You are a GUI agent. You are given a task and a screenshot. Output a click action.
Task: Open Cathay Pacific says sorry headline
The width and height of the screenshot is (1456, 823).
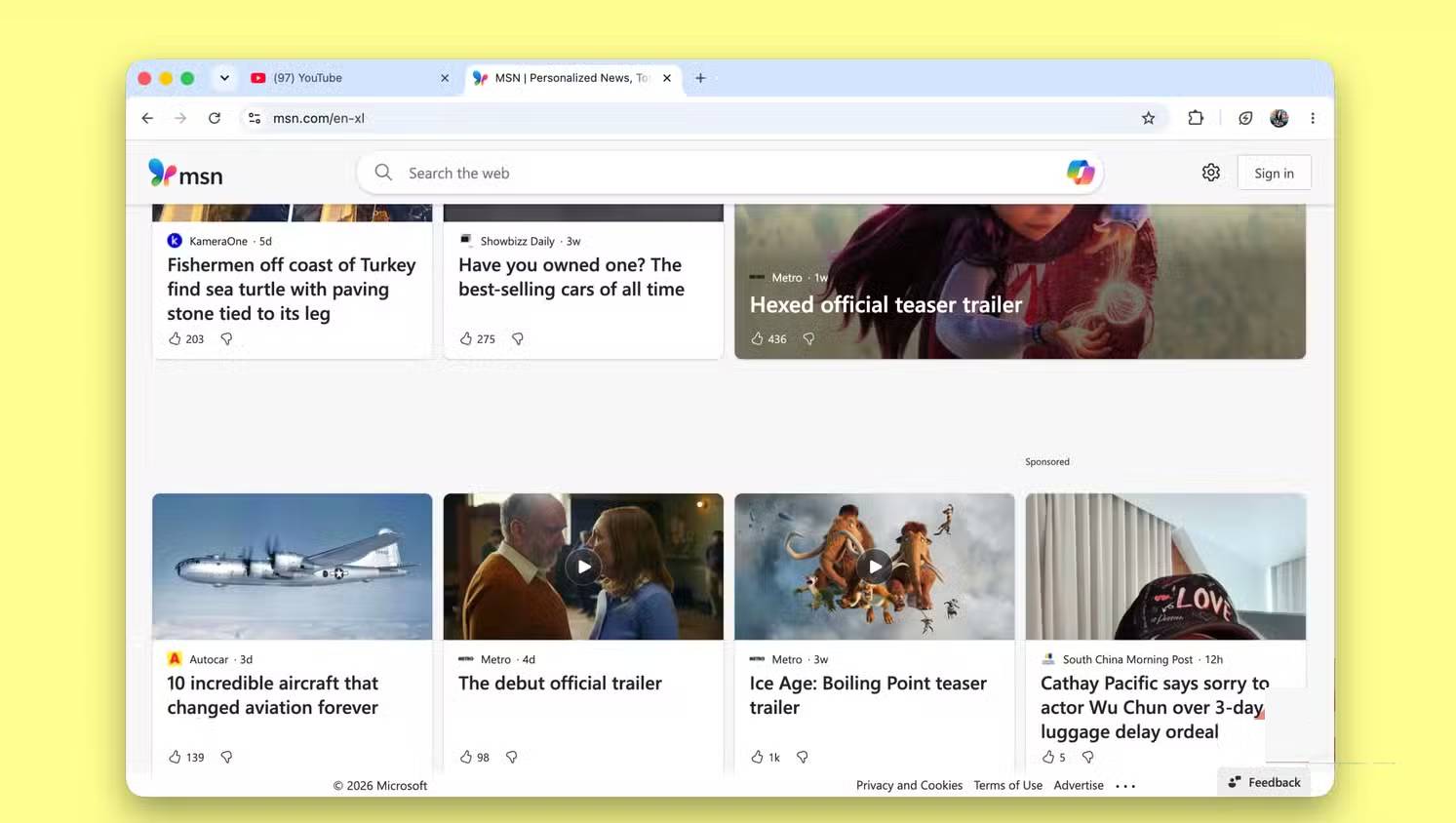click(x=1155, y=707)
